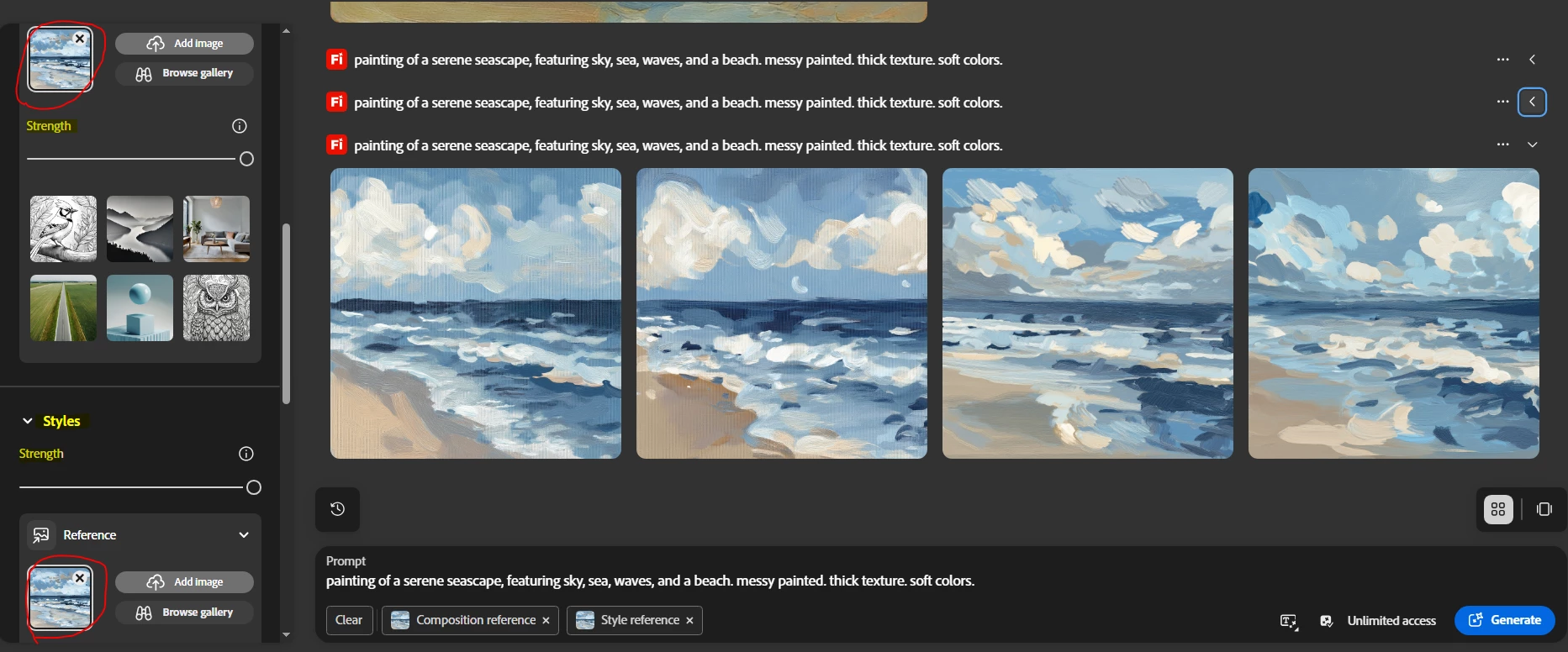Switch to single image view icon
1568x652 pixels.
[x=1544, y=509]
